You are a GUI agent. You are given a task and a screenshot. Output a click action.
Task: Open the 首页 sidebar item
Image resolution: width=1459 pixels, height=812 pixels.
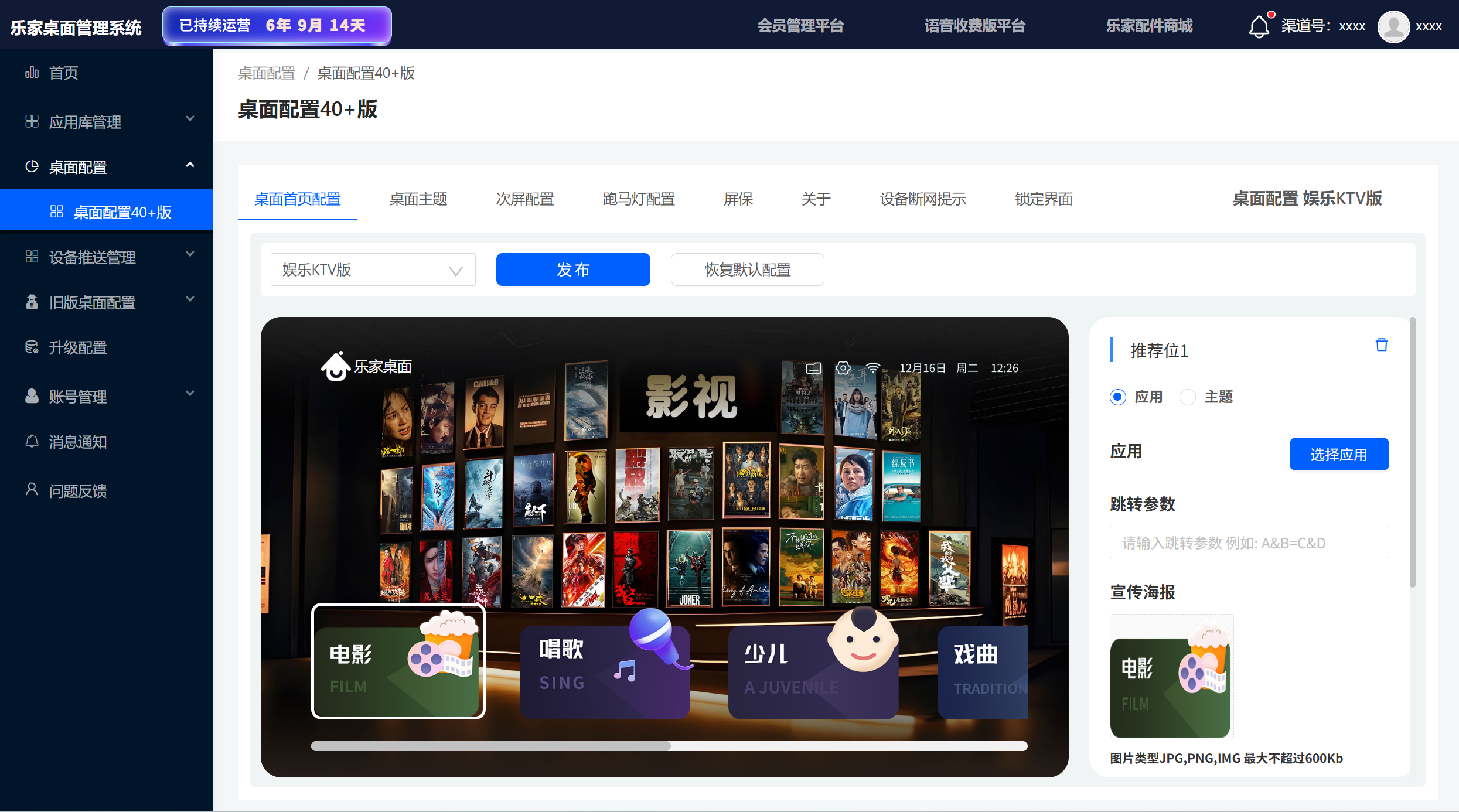click(x=107, y=73)
